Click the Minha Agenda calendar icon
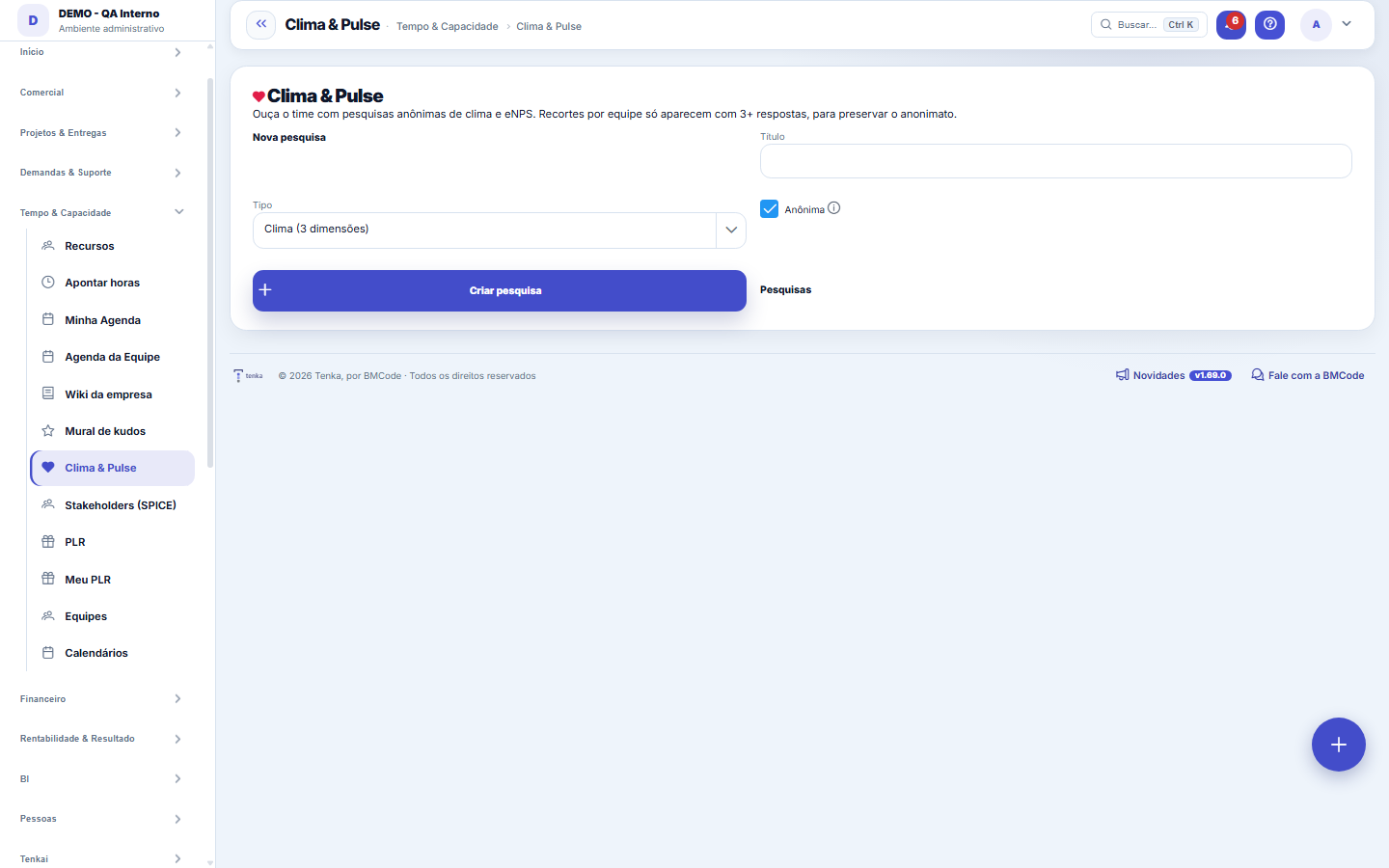This screenshot has width=1389, height=868. click(x=48, y=319)
